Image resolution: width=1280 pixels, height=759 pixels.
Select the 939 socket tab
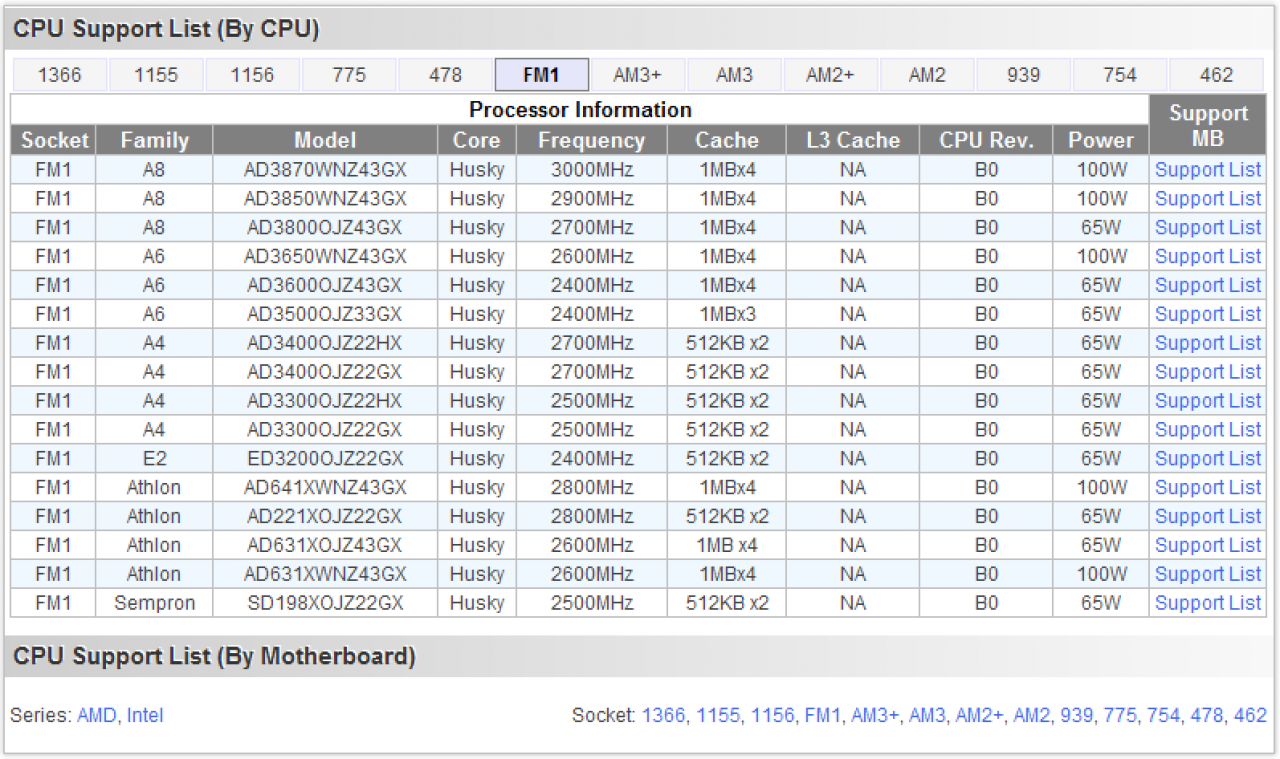pos(1024,75)
